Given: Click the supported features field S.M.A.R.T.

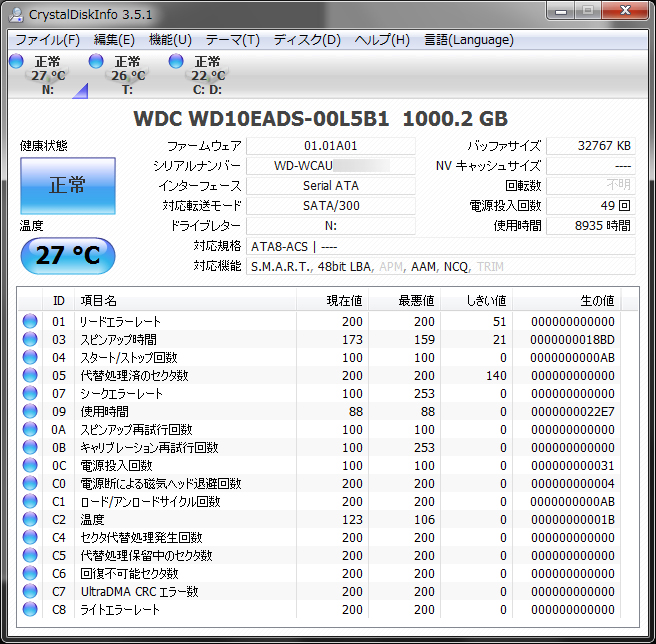Looking at the screenshot, I should pos(441,267).
